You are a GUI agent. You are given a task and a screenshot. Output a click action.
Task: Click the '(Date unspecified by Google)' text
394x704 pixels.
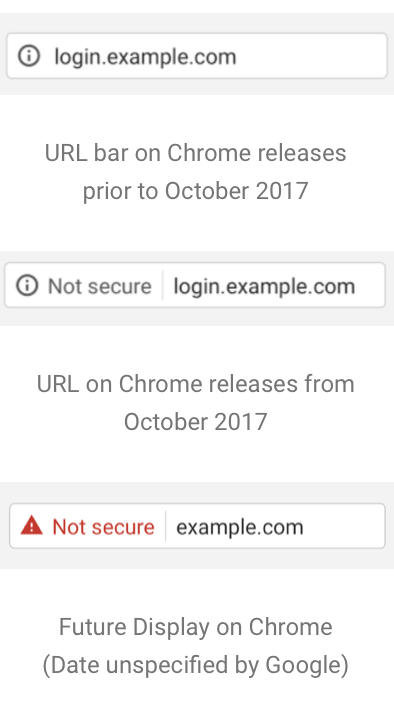point(196,665)
